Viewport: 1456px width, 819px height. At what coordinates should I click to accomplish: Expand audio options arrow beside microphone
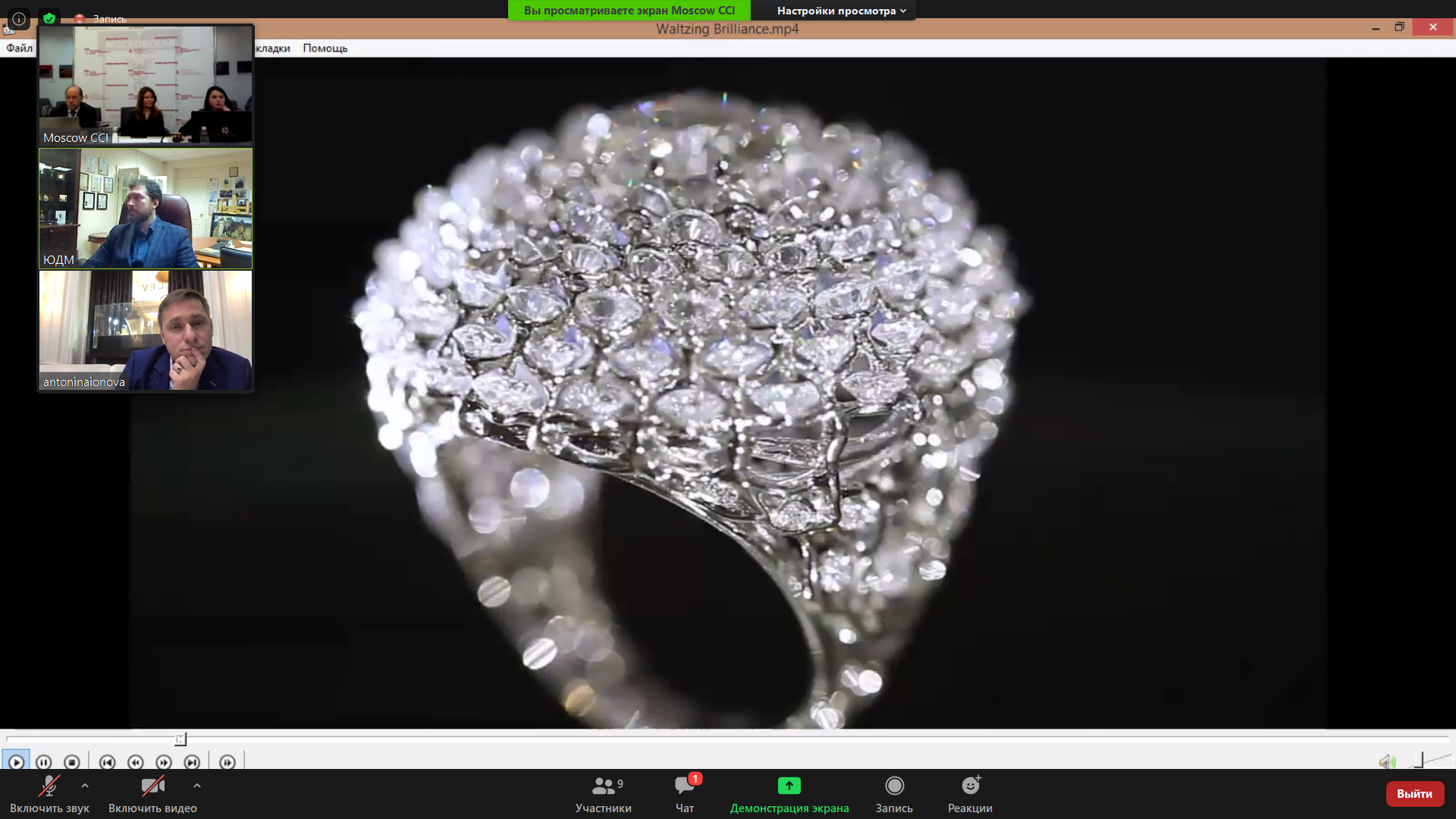click(x=85, y=786)
